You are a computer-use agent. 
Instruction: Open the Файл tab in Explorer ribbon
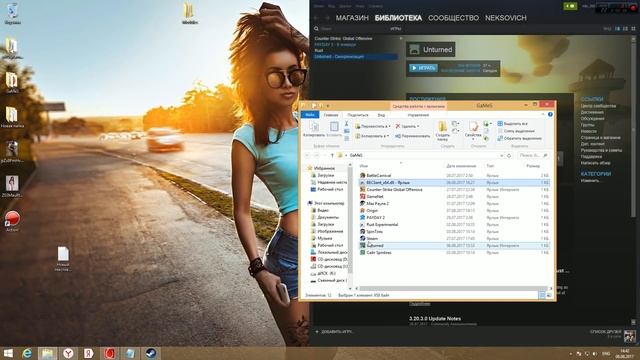point(310,115)
